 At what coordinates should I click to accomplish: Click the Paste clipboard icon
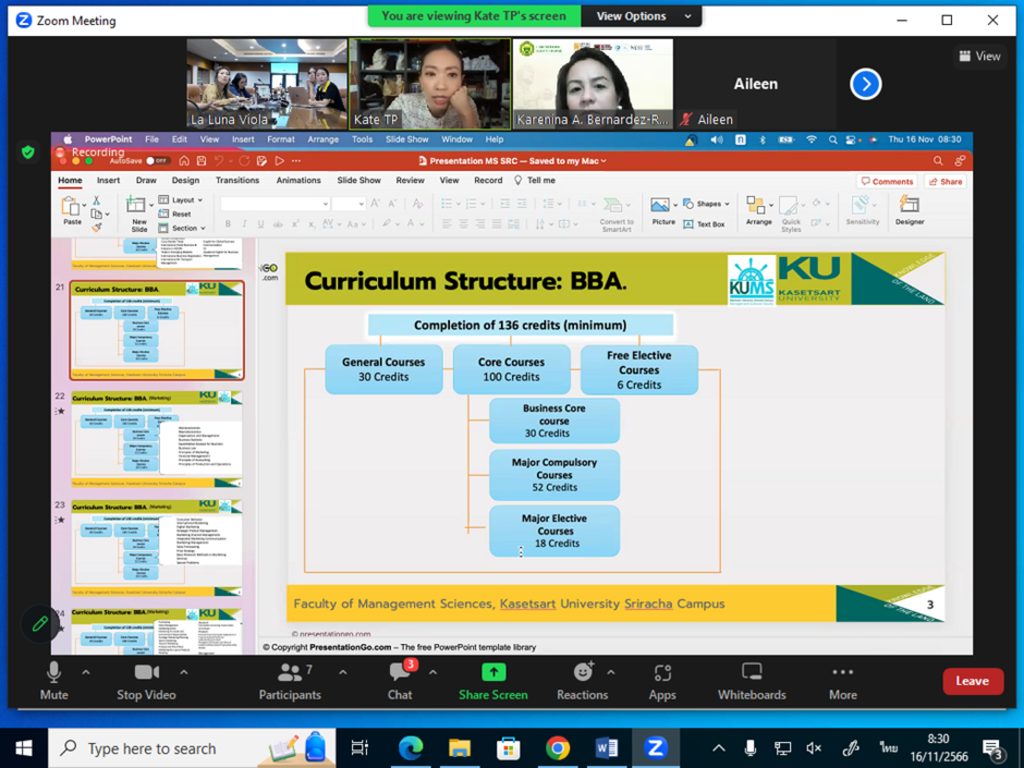pyautogui.click(x=71, y=206)
